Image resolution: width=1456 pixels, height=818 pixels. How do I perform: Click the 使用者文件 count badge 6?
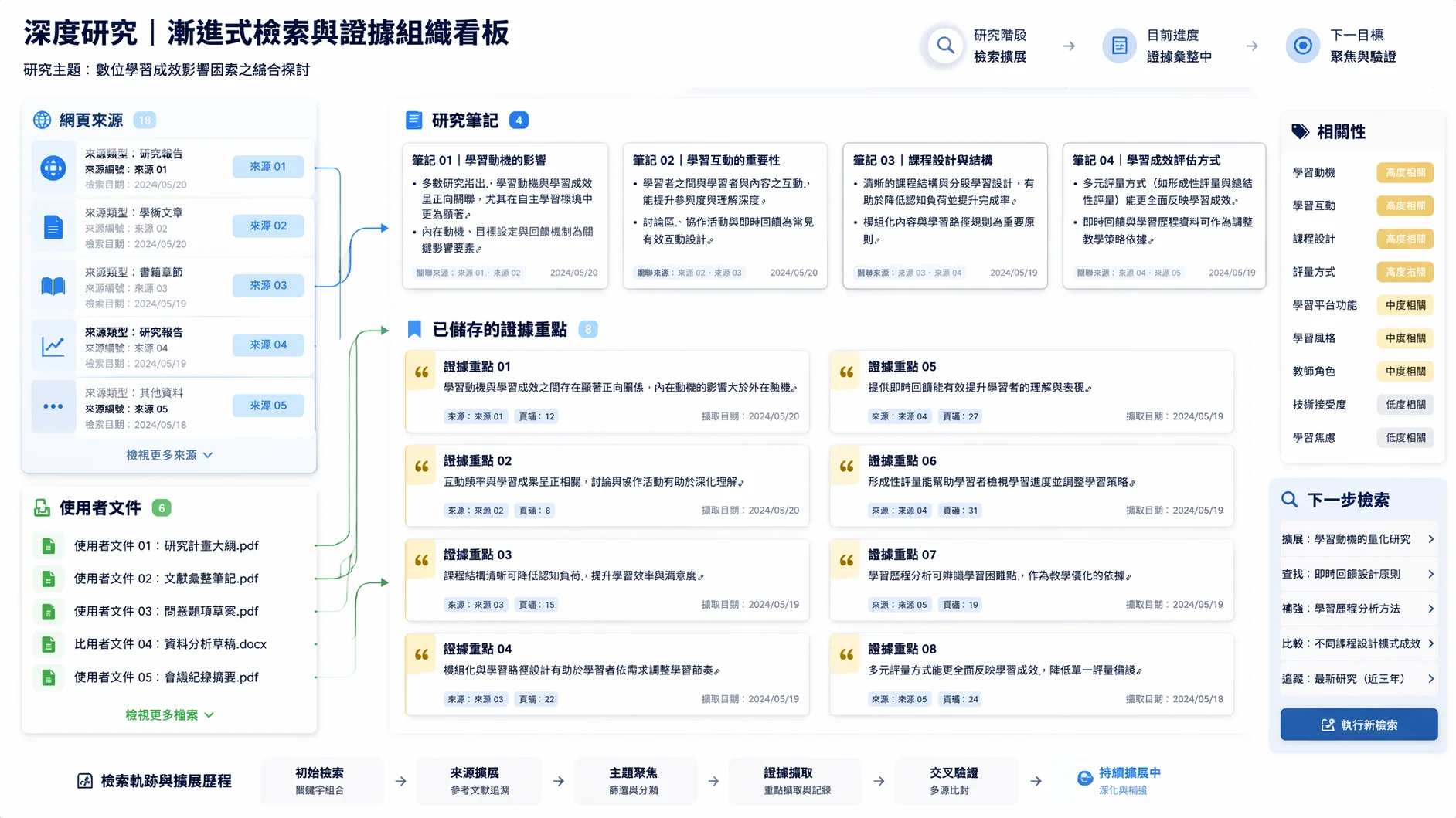tap(162, 508)
